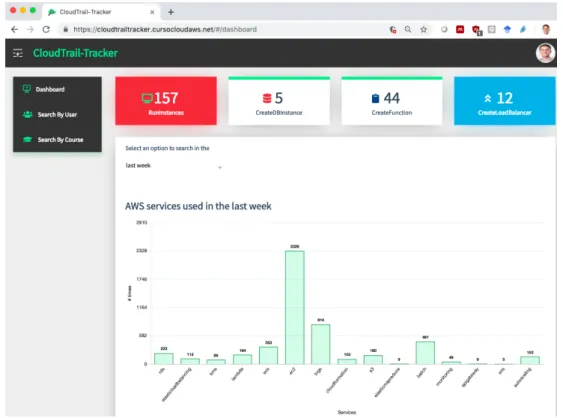Close the CloudTrail-Tracker tab
Viewport: 563px width, 418px height.
click(x=152, y=12)
